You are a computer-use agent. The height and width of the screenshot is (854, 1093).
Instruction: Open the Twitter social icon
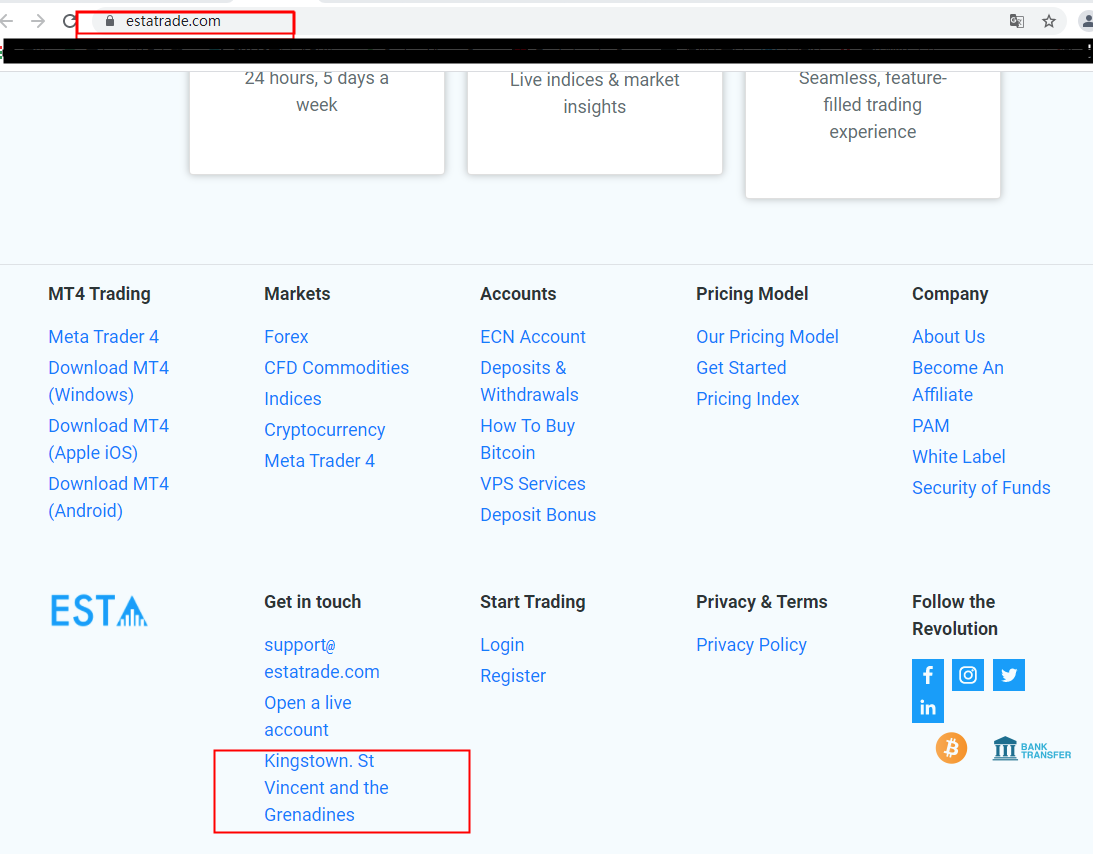pos(1009,675)
